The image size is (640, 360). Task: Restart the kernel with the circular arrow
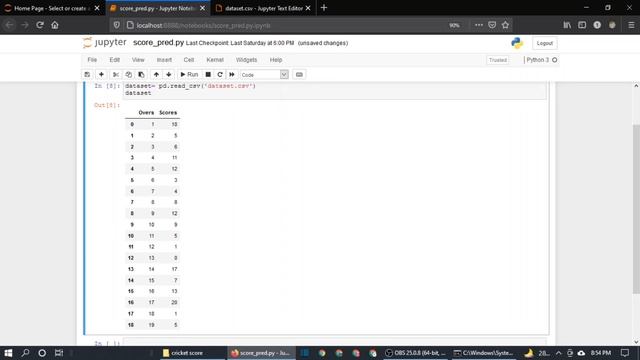(x=220, y=75)
